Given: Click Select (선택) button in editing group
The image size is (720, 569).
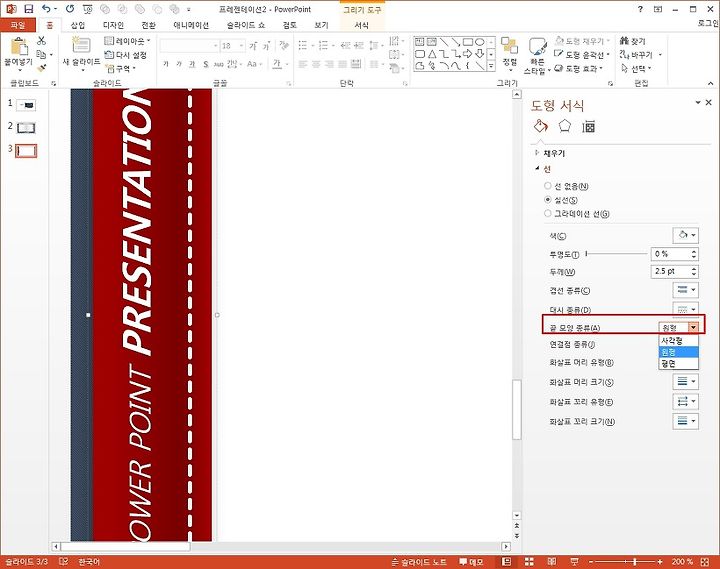Looking at the screenshot, I should click(x=636, y=68).
